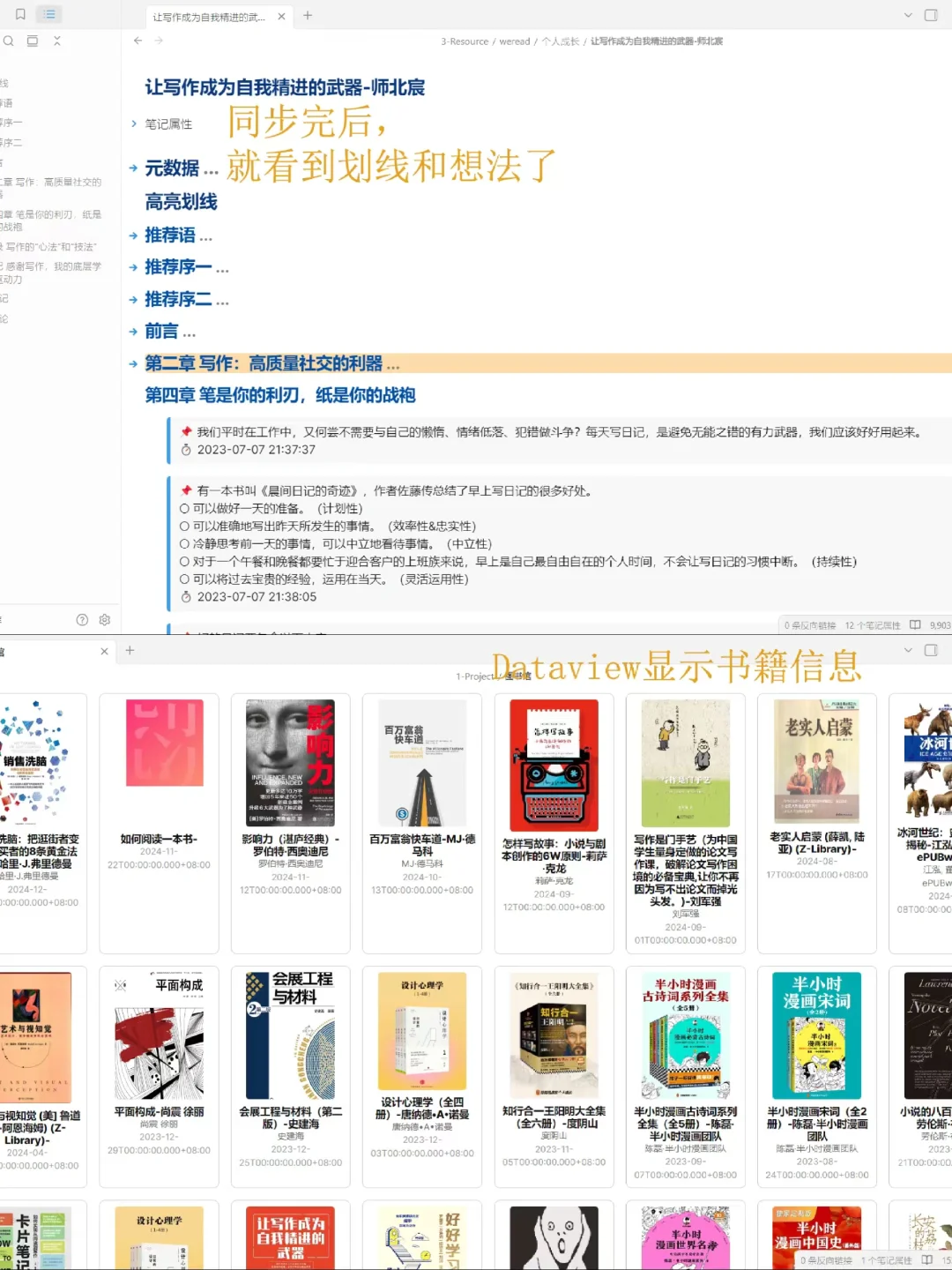This screenshot has height=1270, width=952.
Task: Open the bookmarks panel icon
Action: 20,14
